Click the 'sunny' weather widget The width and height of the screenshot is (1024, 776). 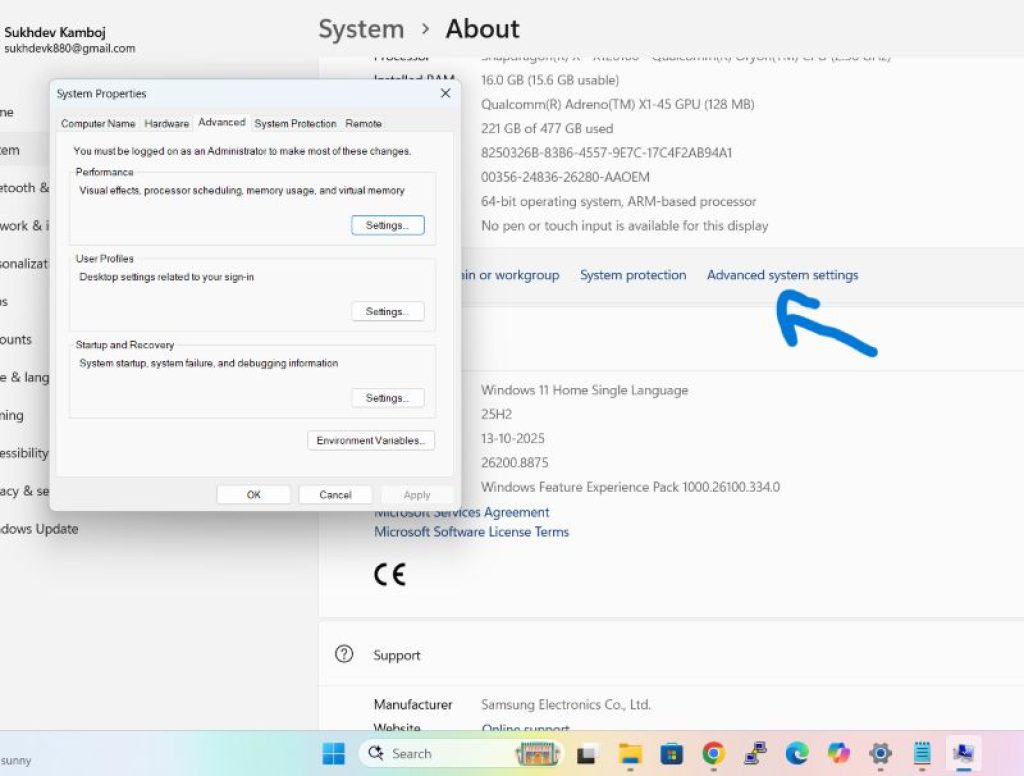16,760
